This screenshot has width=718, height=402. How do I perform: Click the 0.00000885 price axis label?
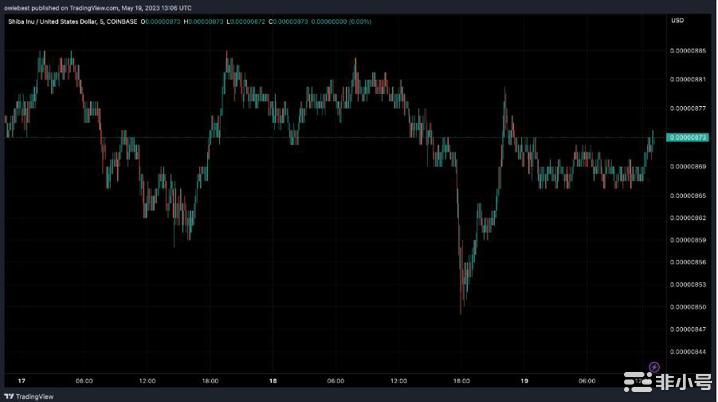click(x=687, y=50)
